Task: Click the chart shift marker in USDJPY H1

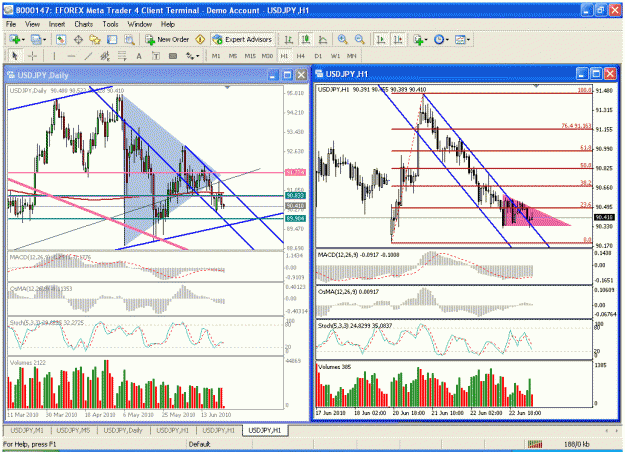Action: pyautogui.click(x=536, y=86)
